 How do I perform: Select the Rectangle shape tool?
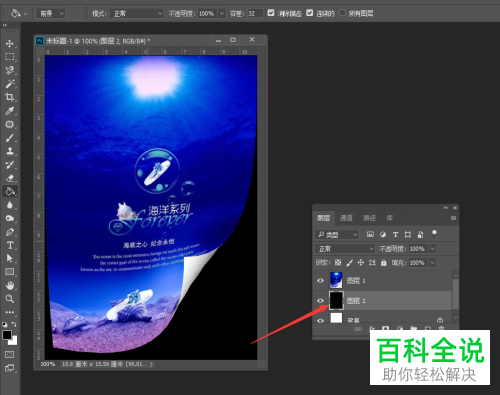[10, 272]
